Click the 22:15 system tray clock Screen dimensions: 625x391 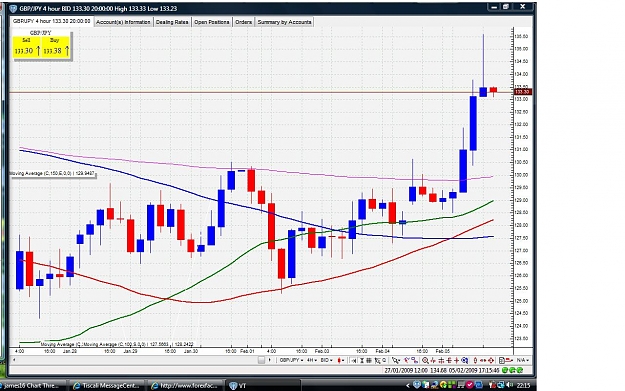pyautogui.click(x=523, y=385)
